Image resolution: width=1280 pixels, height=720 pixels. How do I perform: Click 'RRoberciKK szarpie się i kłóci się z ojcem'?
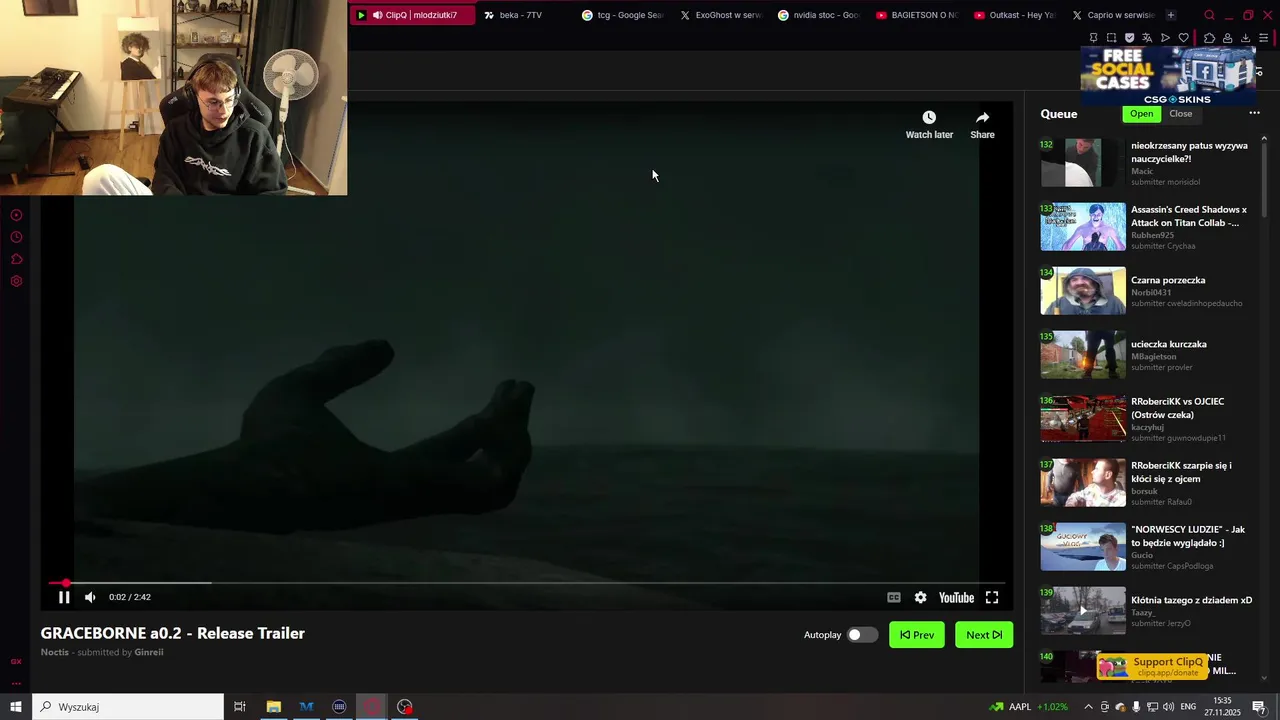(x=1181, y=472)
